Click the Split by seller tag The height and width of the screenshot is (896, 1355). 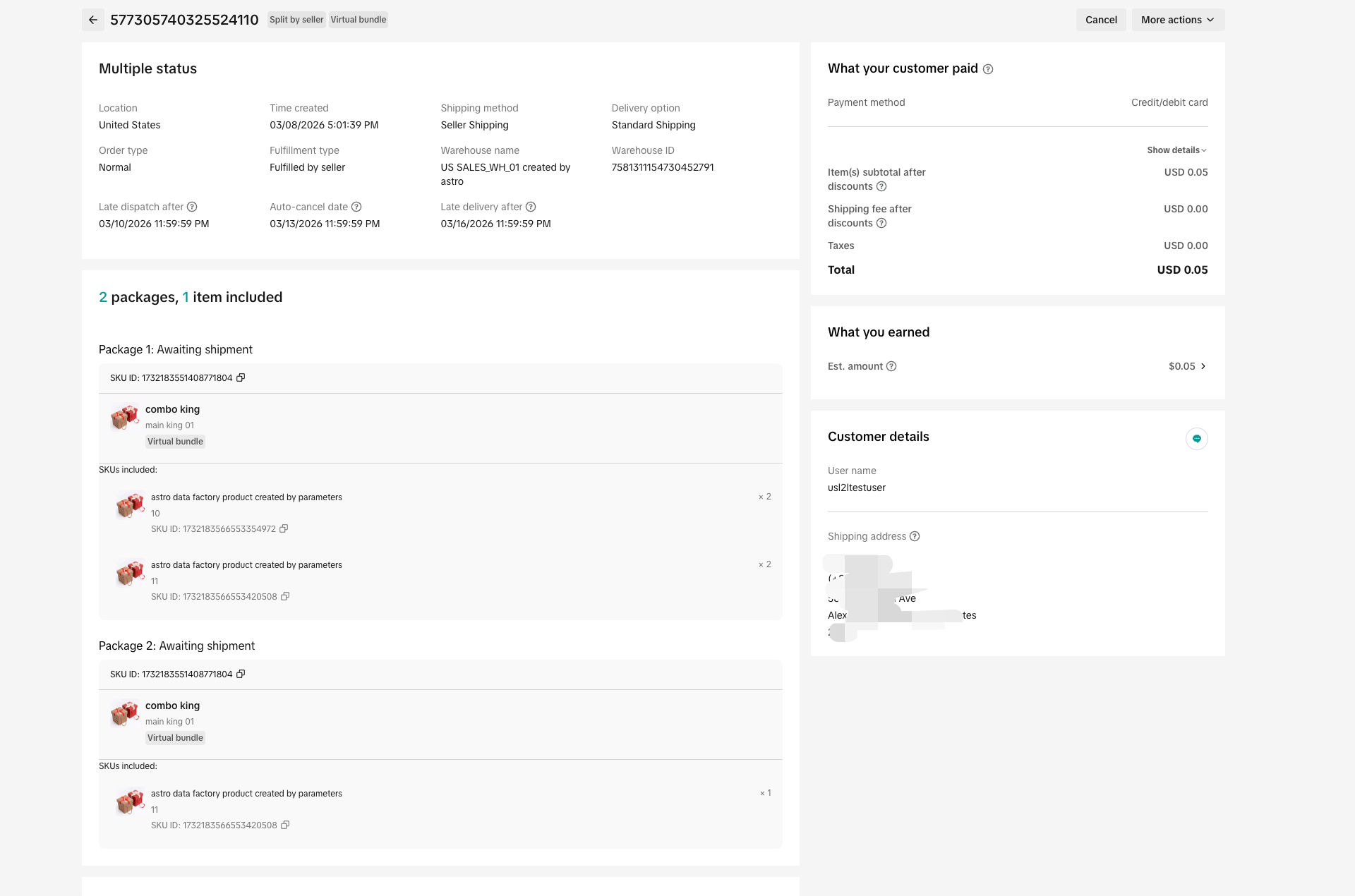pos(296,20)
